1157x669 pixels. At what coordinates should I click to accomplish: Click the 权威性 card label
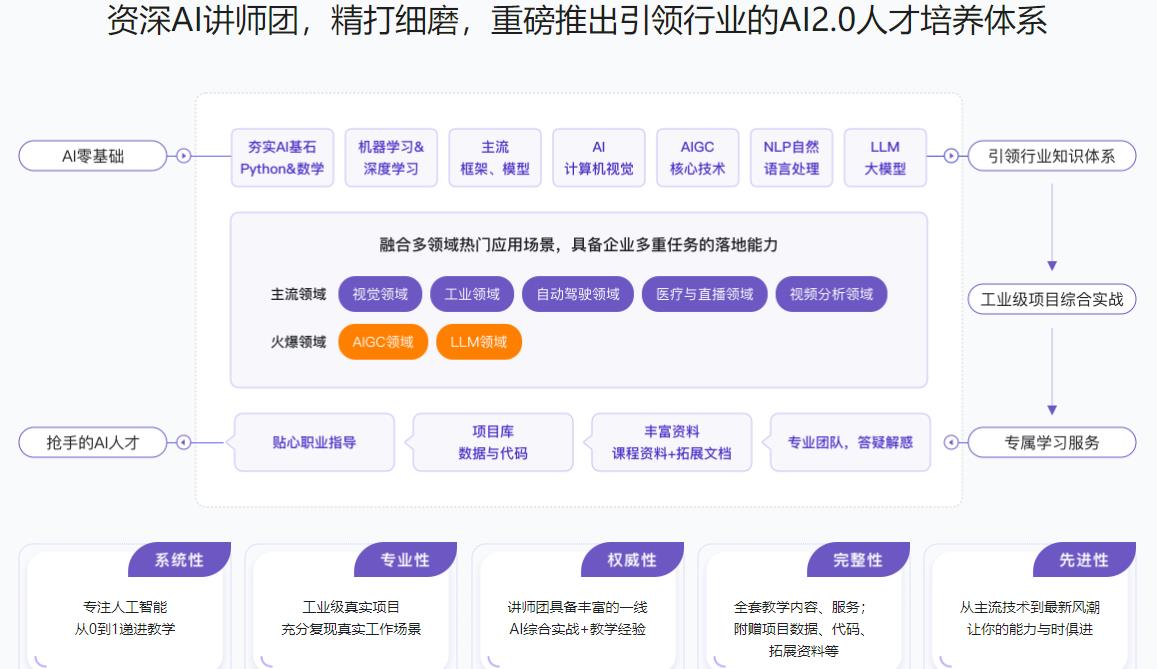coord(632,560)
